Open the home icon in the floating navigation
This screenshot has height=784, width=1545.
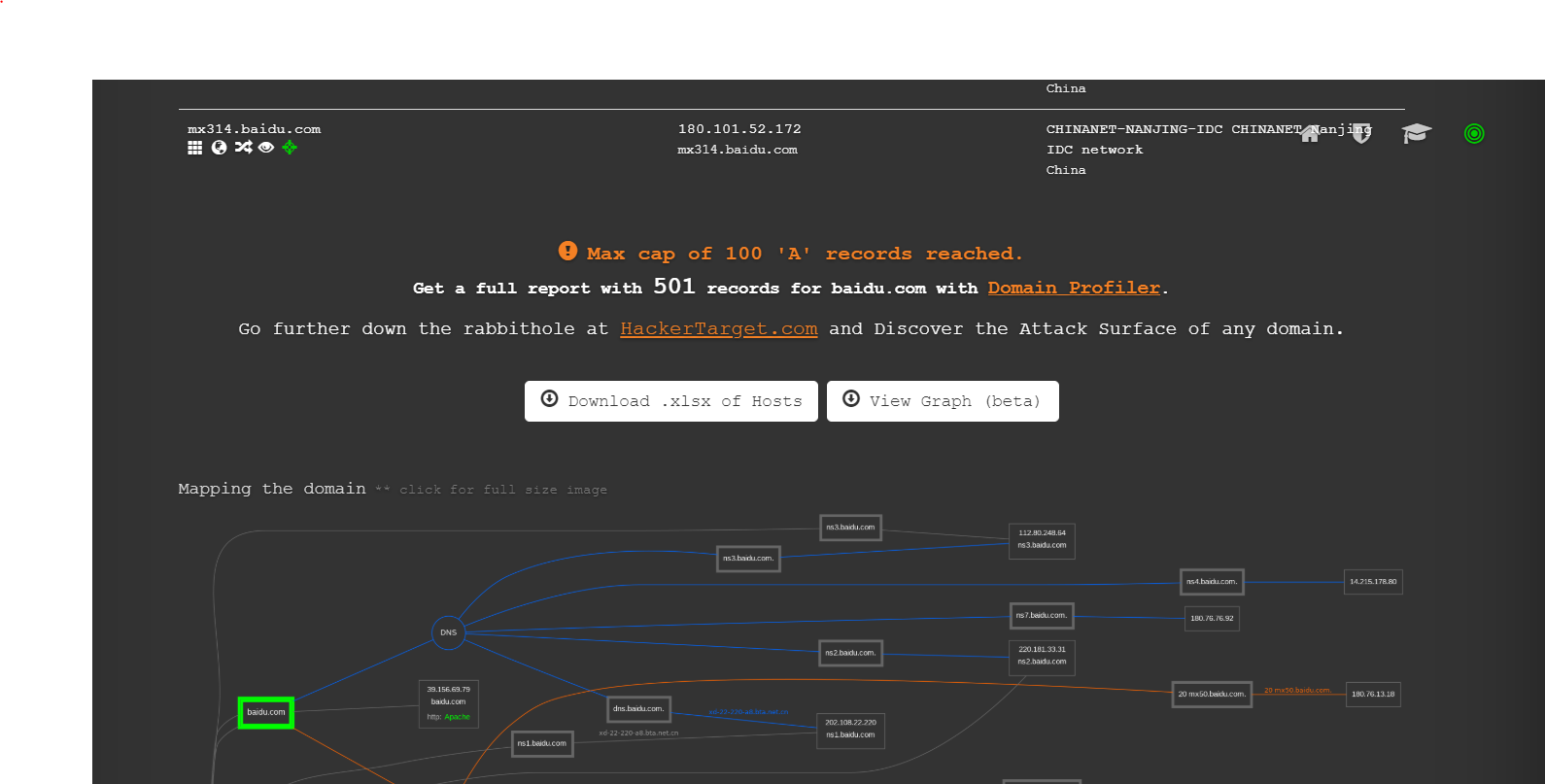tap(1310, 133)
